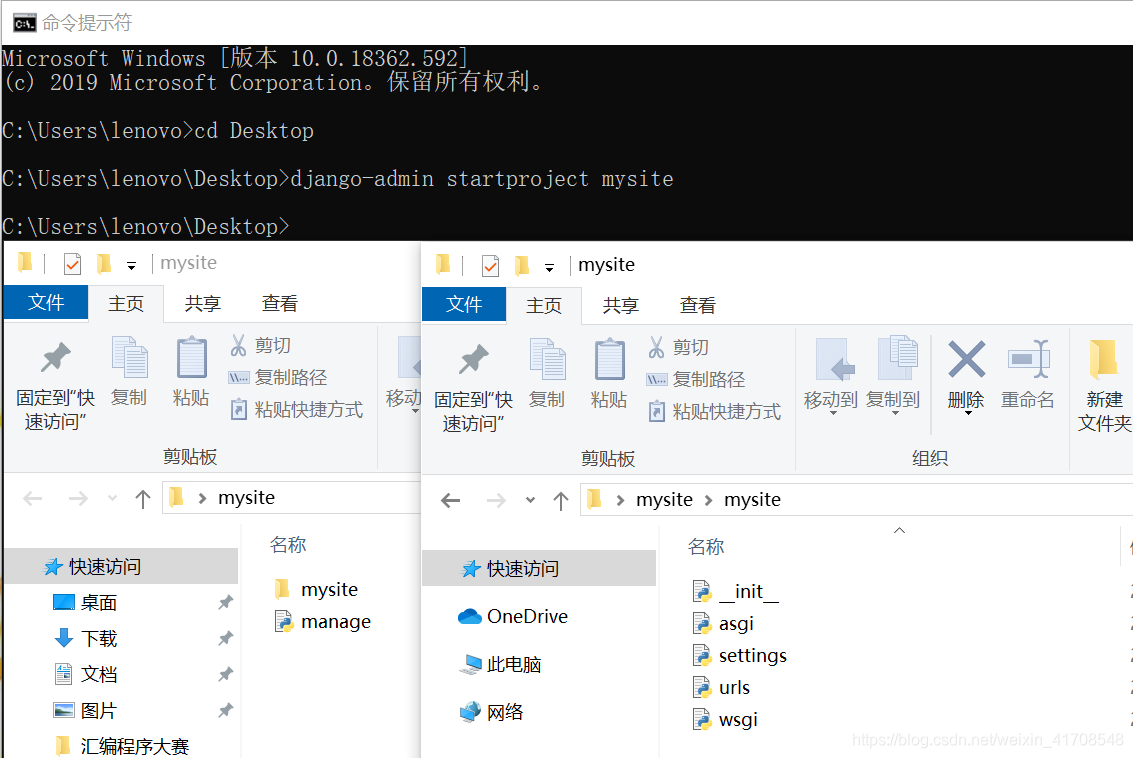Open Quick Access Toolbar dropdown in left window

(x=132, y=266)
